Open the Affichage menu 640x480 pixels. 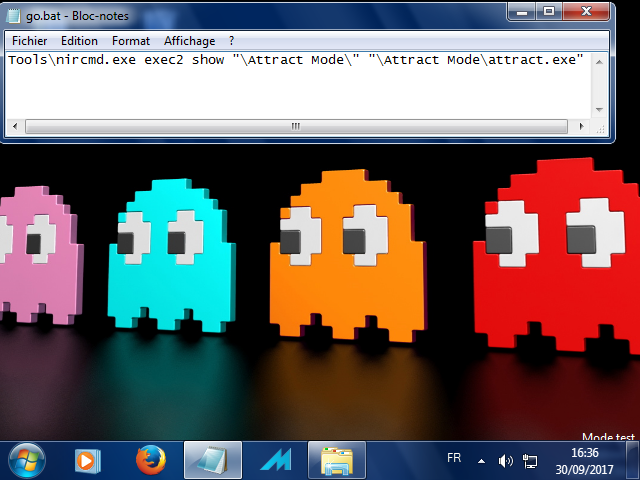[x=189, y=41]
